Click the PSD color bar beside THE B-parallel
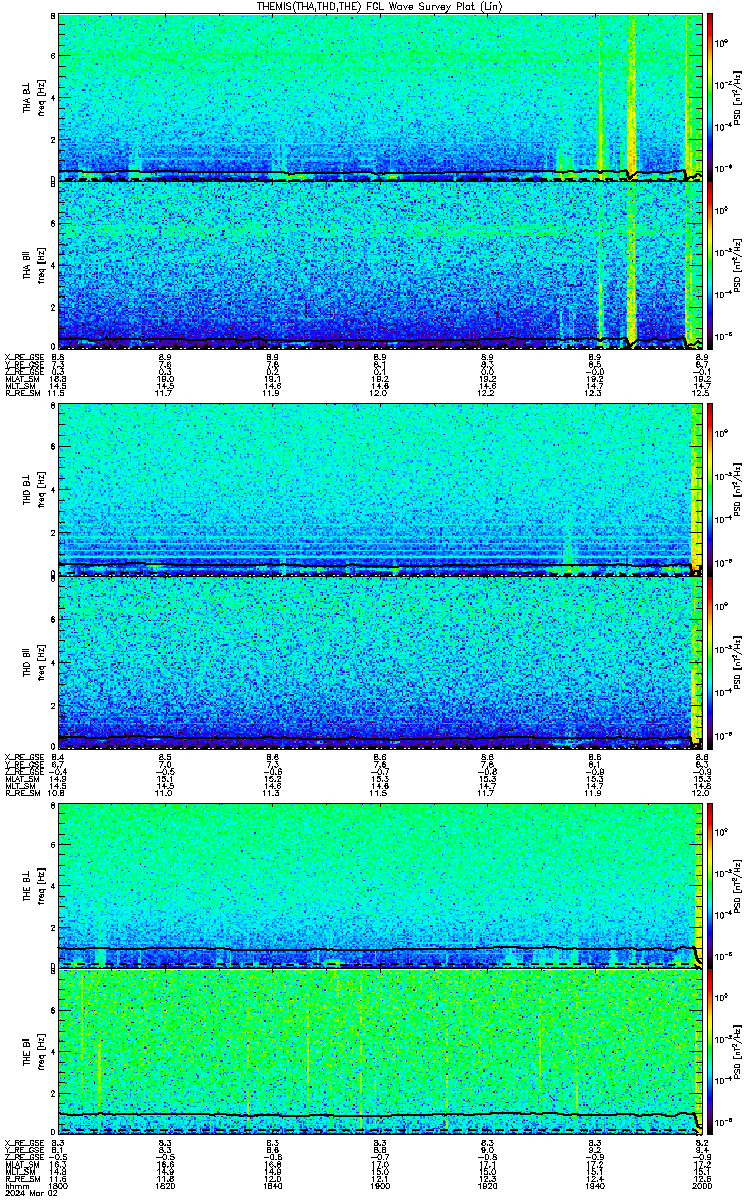Viewport: 750px width, 1200px height. [710, 1053]
